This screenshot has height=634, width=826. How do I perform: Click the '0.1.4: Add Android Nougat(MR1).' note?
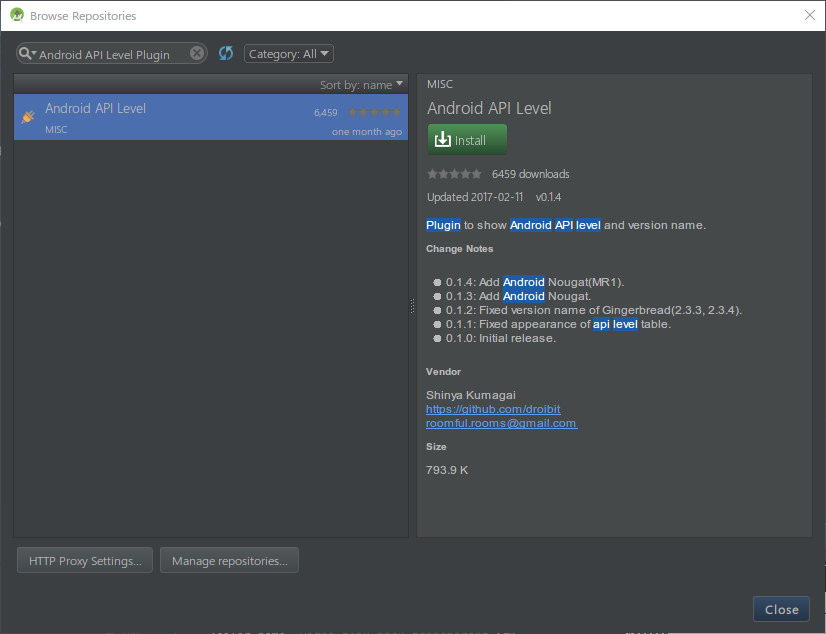coord(535,282)
